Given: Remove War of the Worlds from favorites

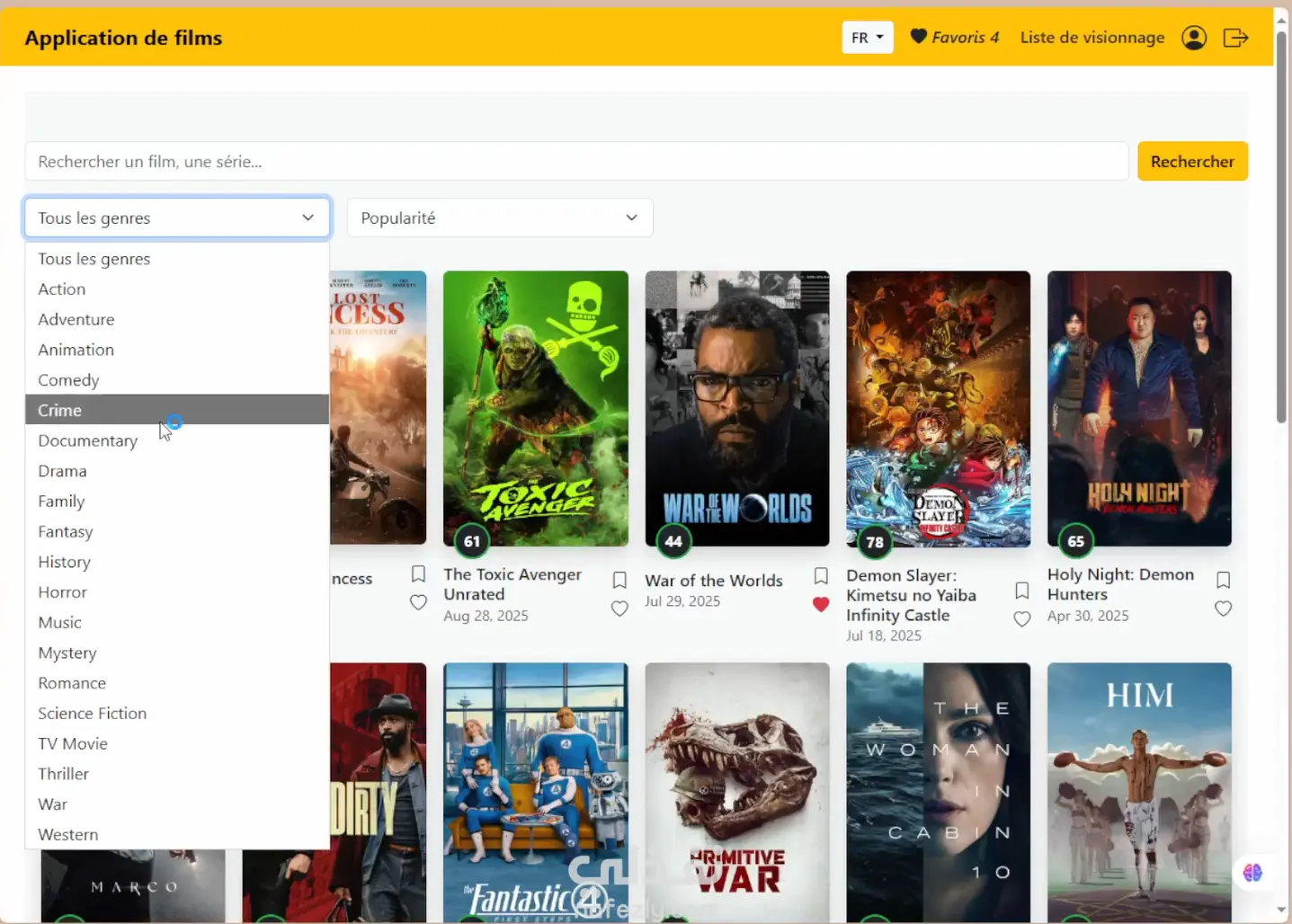Looking at the screenshot, I should (x=821, y=604).
